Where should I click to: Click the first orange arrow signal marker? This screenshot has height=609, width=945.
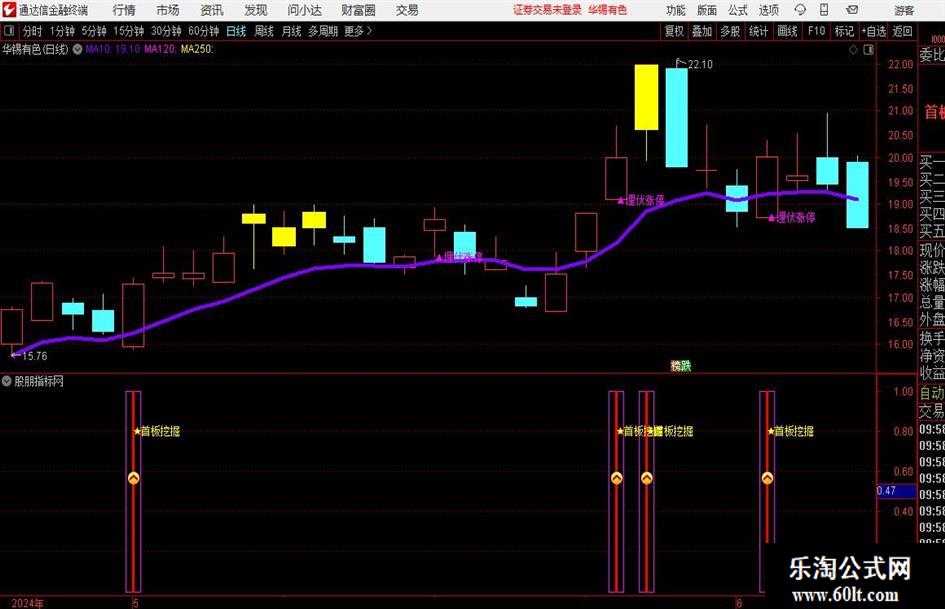(x=133, y=478)
